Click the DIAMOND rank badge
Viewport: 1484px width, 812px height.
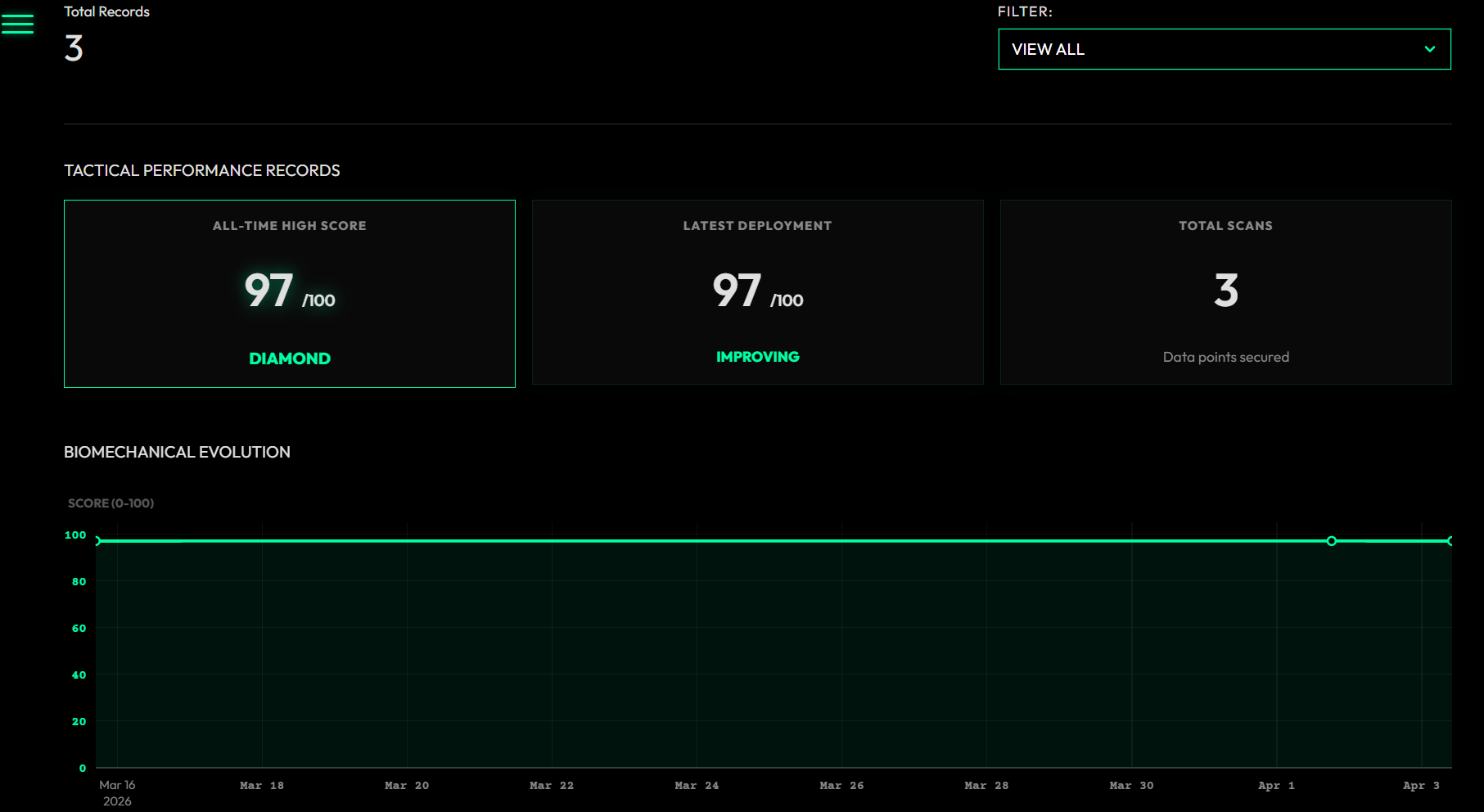pyautogui.click(x=289, y=358)
